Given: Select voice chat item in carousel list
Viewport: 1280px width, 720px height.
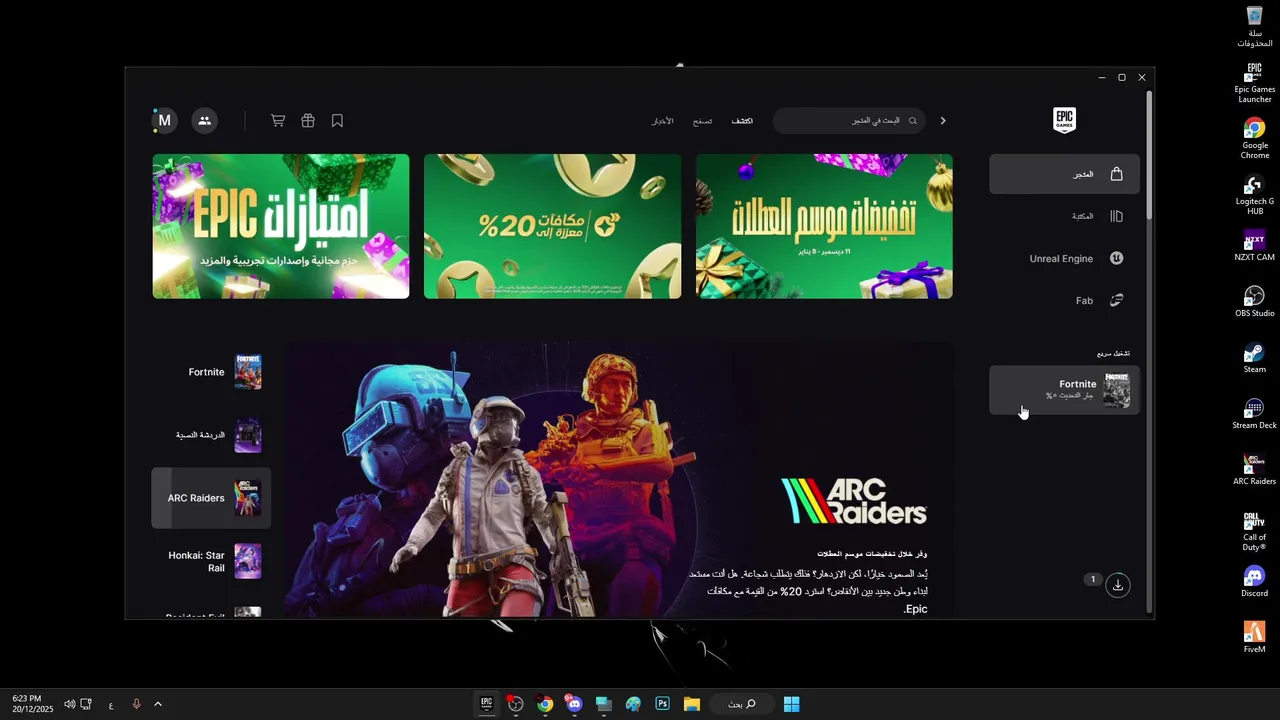Looking at the screenshot, I should pos(211,435).
